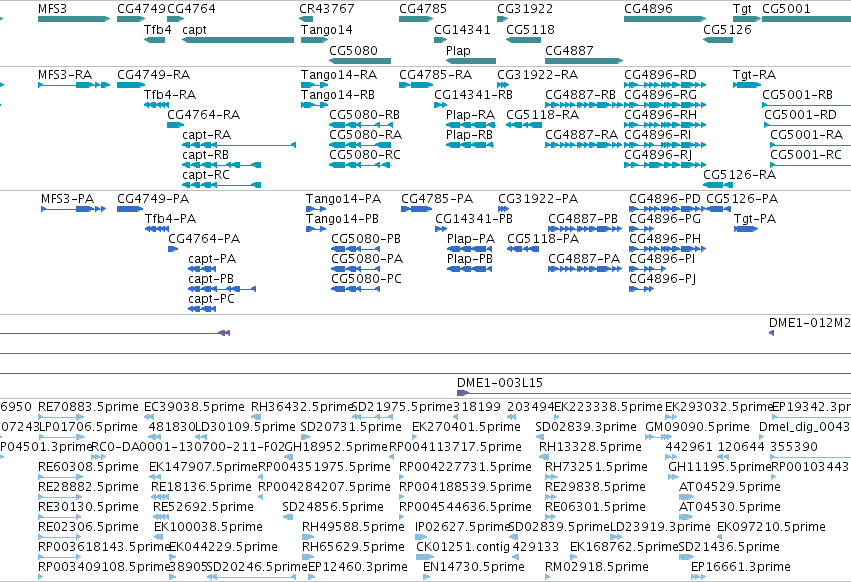Click the RE02306.5prime EST label
Image resolution: width=851 pixels, height=582 pixels.
click(88, 527)
